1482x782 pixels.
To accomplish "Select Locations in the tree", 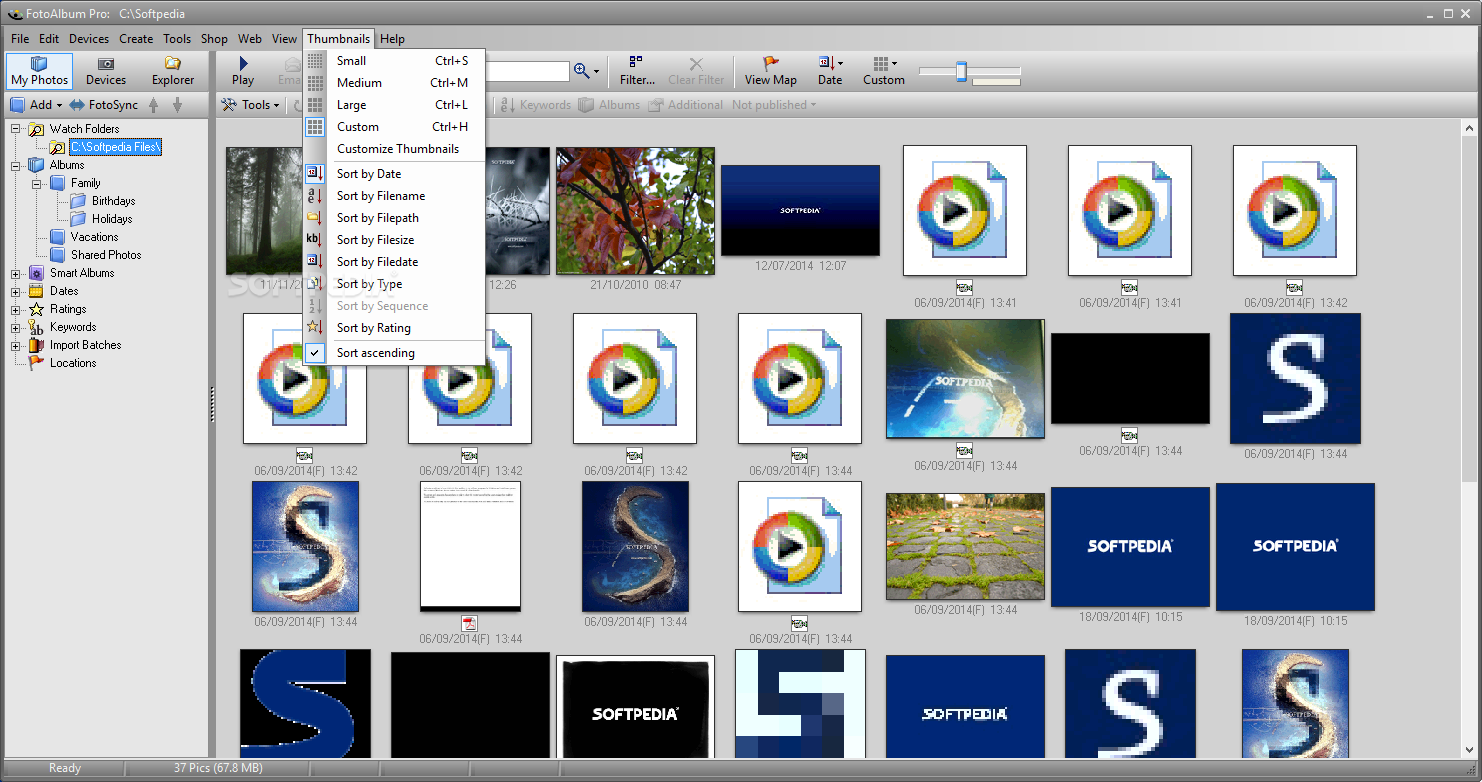I will pyautogui.click(x=73, y=363).
